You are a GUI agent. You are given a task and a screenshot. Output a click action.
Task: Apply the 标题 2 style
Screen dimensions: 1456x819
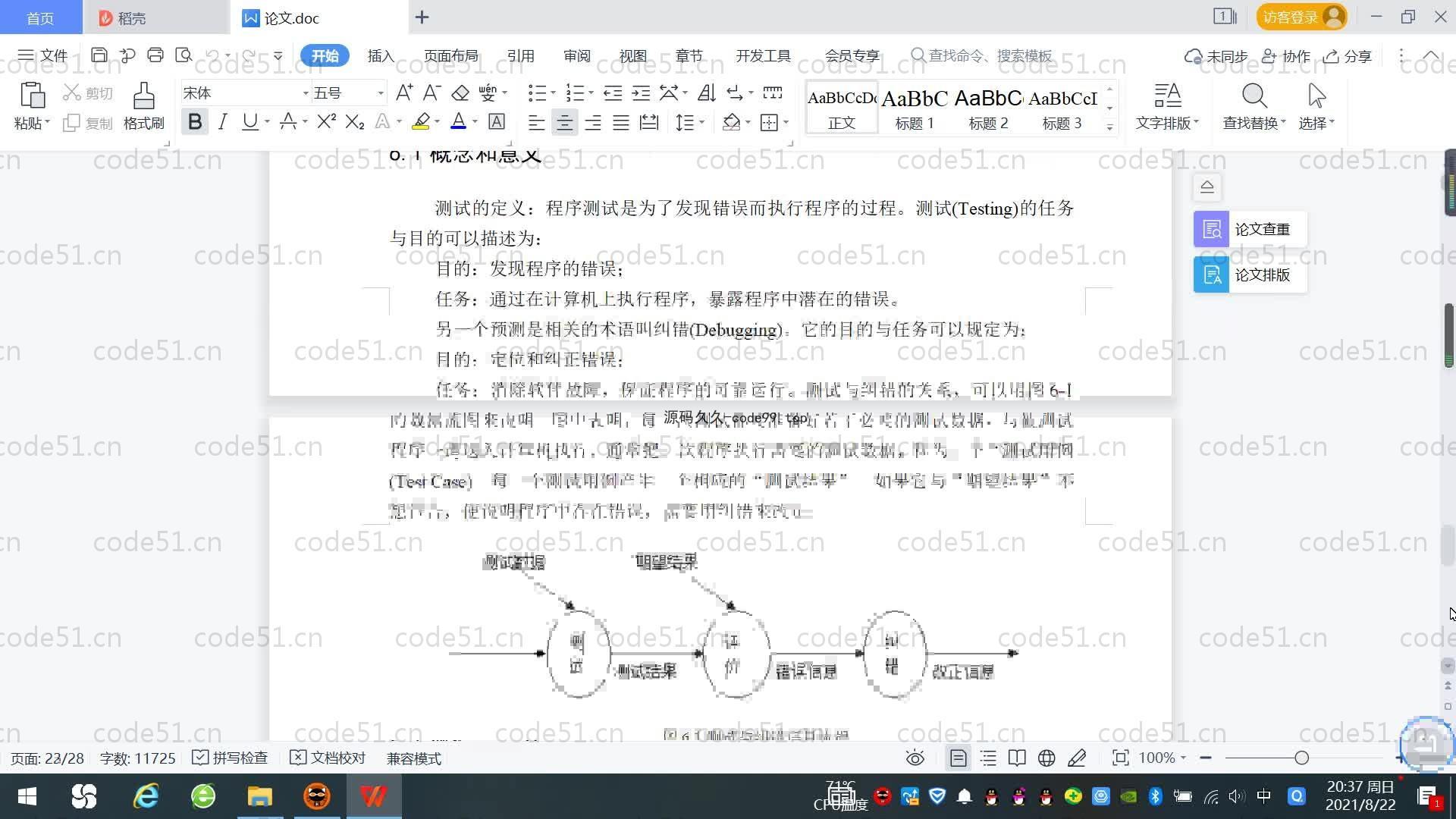988,108
